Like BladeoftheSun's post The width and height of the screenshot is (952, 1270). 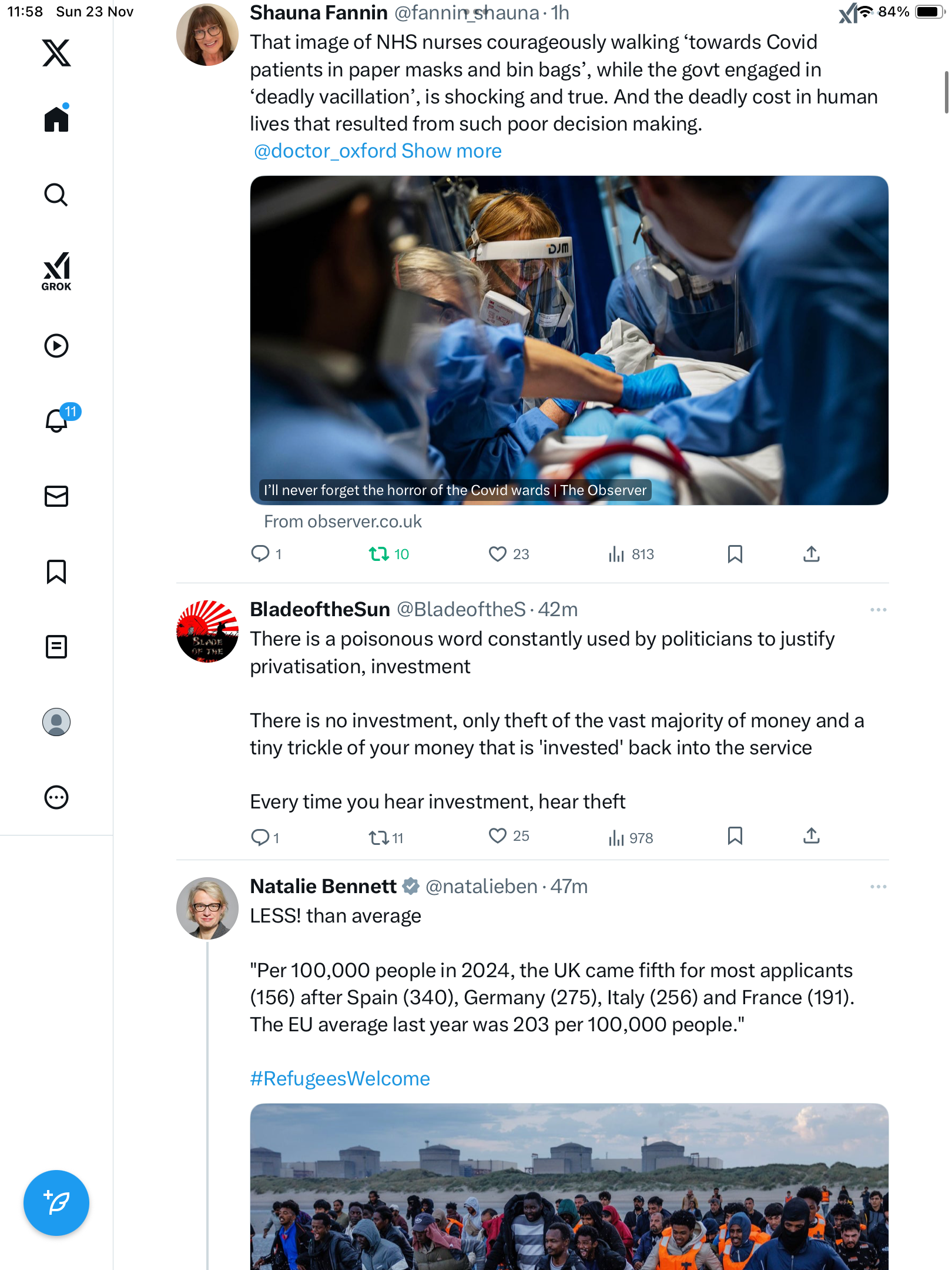(498, 835)
